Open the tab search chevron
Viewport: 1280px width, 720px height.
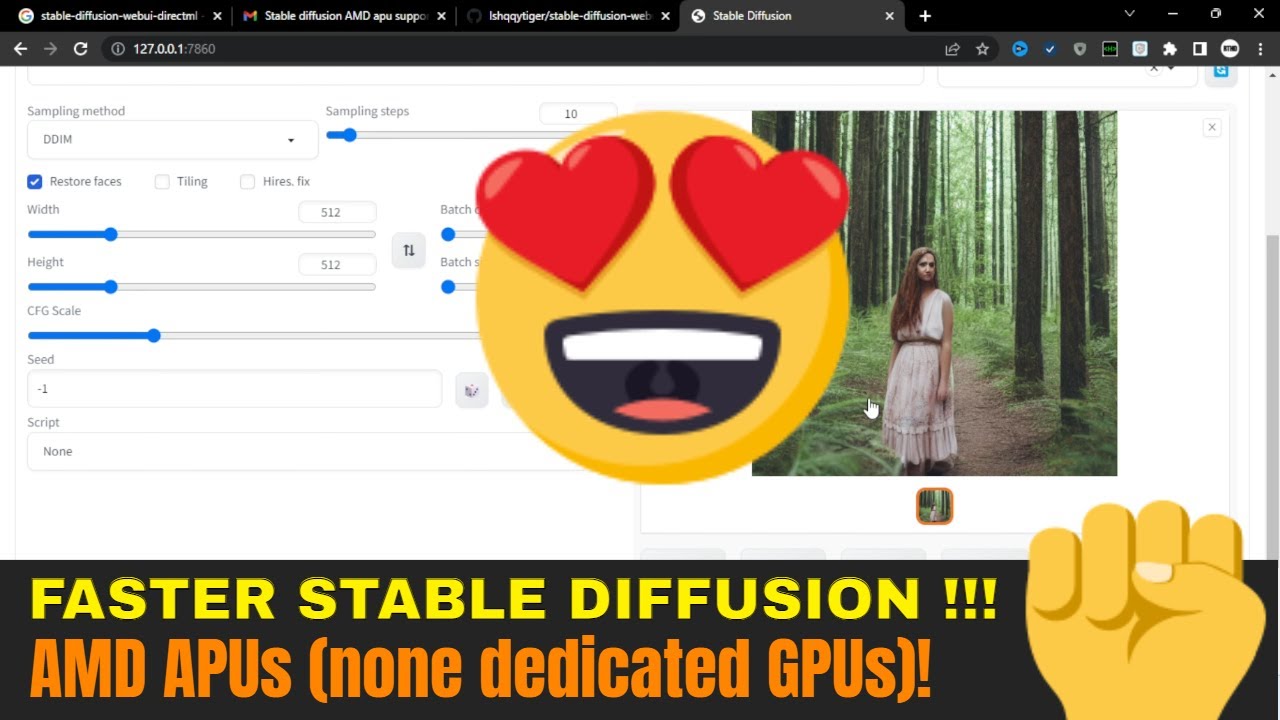[x=1129, y=14]
